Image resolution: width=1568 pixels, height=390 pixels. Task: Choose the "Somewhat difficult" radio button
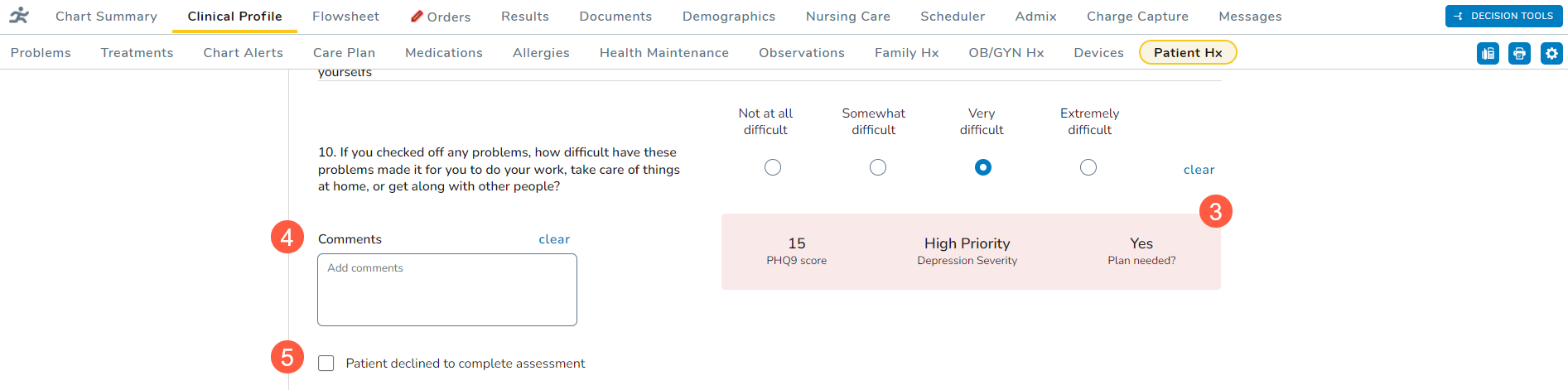point(878,167)
